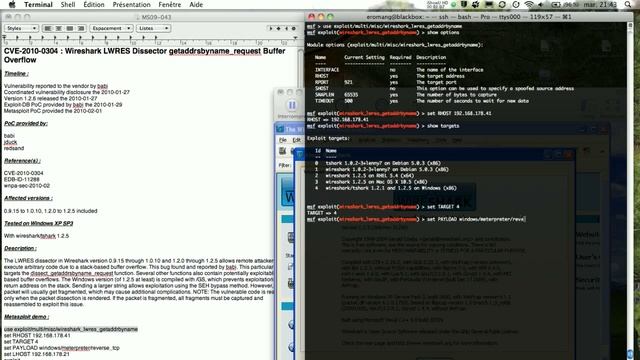Open the Listes dropdown

(153, 28)
